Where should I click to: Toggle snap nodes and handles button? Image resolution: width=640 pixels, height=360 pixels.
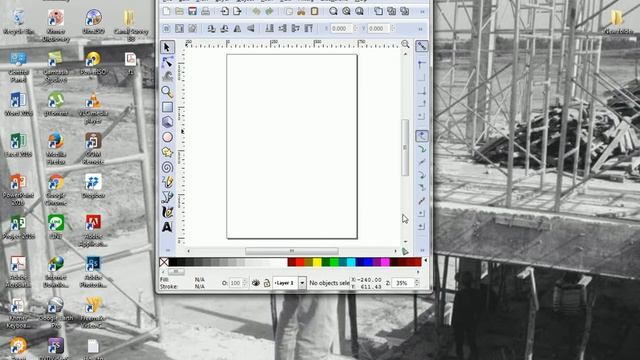coord(422,136)
